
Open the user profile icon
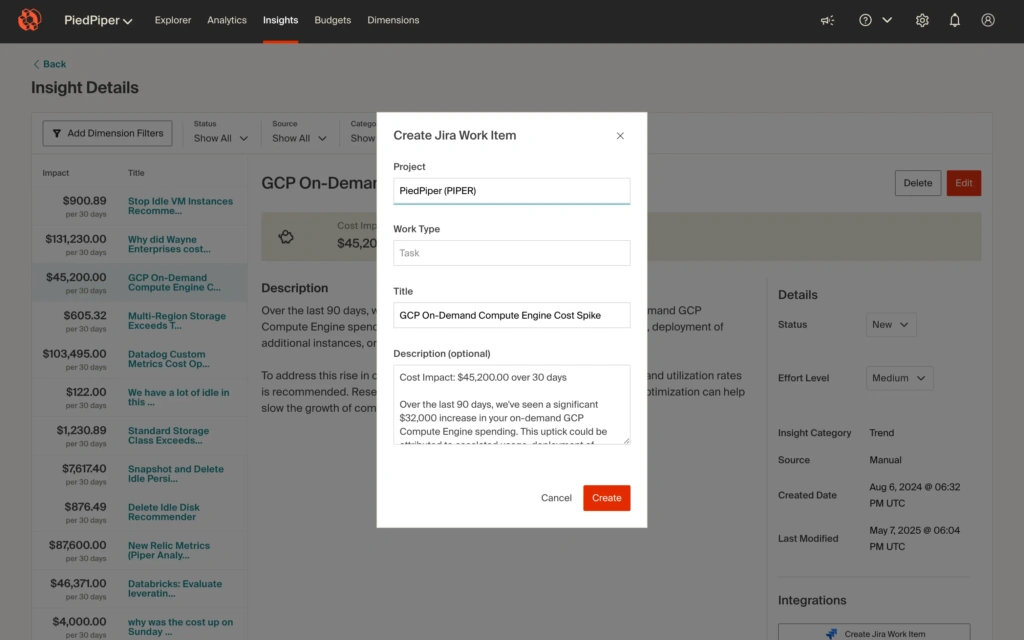[988, 20]
